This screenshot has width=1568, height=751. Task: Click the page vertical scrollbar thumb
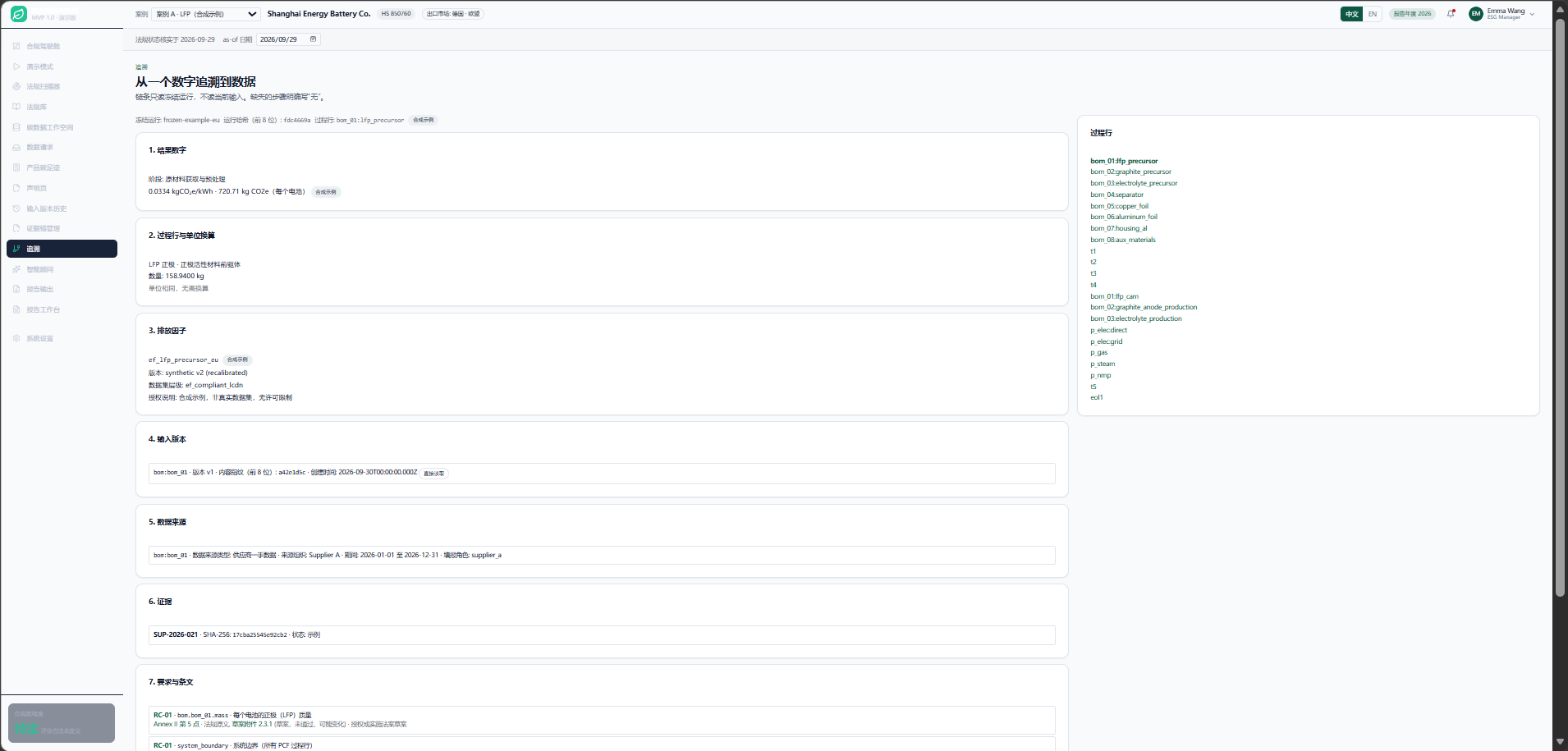click(1560, 308)
